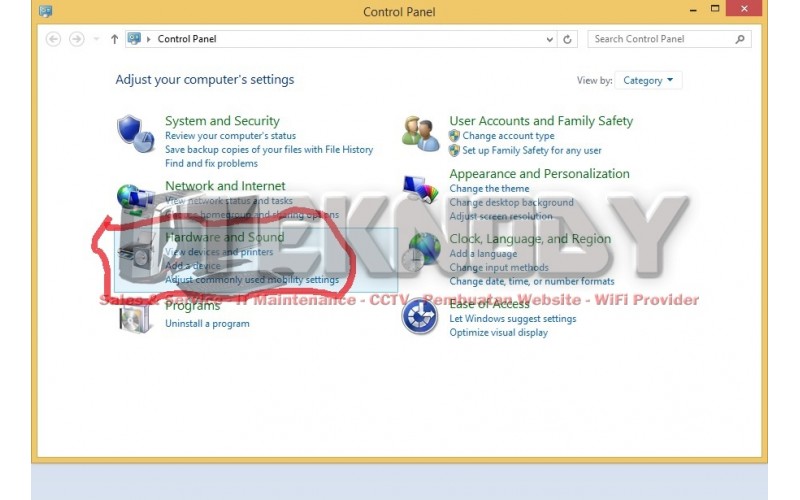This screenshot has width=800, height=500.
Task: Expand the breadcrumb arrow before Control Panel
Action: pyautogui.click(x=148, y=39)
